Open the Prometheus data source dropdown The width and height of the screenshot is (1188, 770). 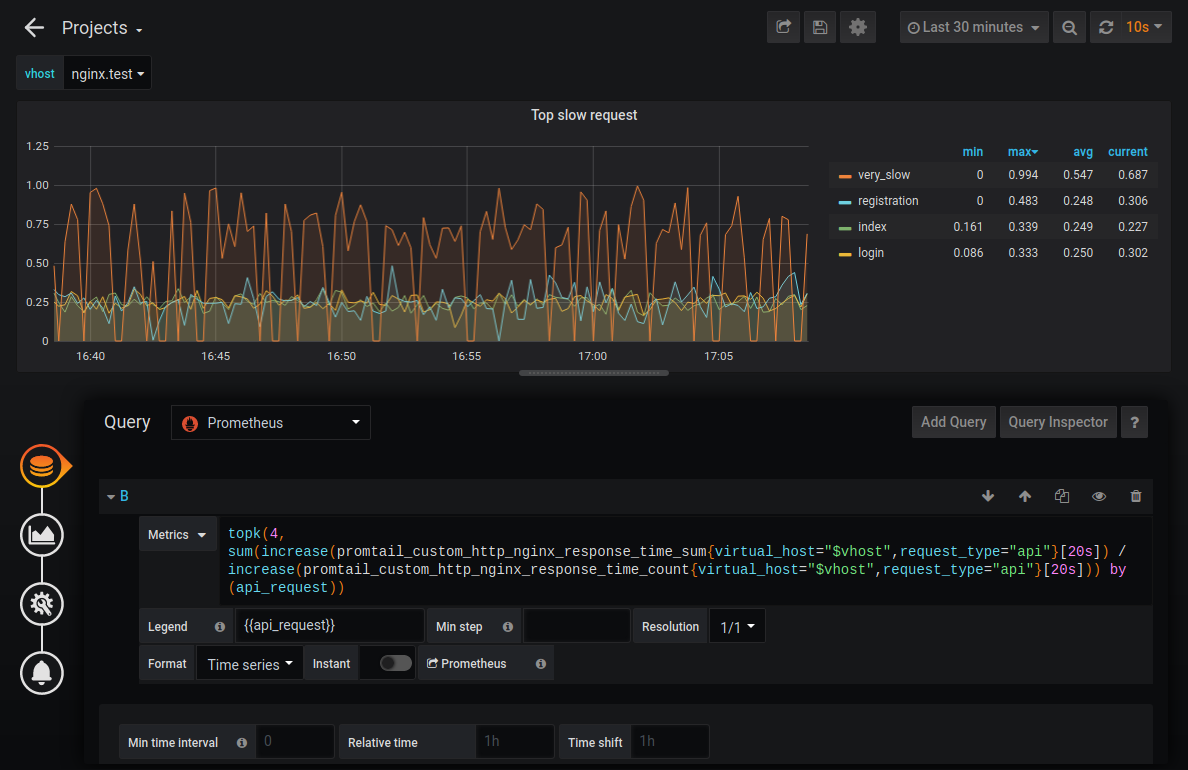tap(271, 423)
